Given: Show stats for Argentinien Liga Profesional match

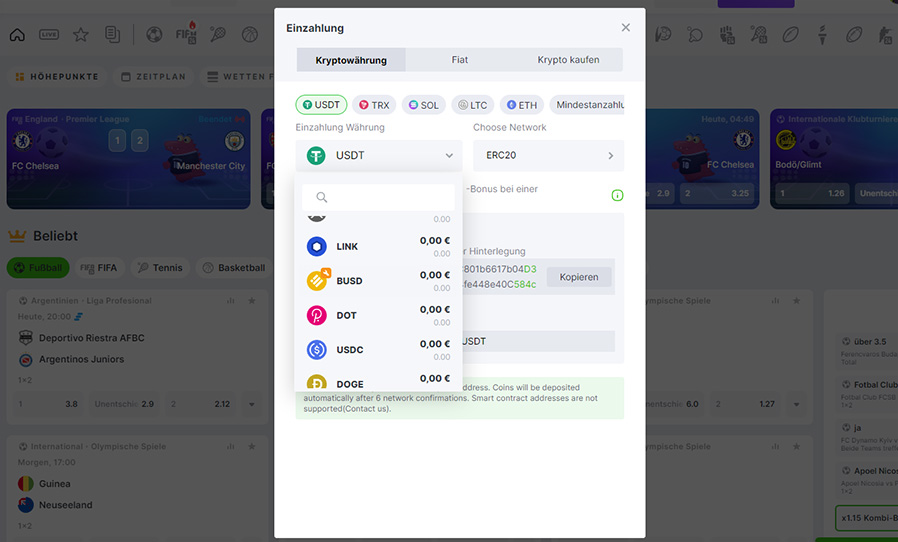Looking at the screenshot, I should 231,300.
